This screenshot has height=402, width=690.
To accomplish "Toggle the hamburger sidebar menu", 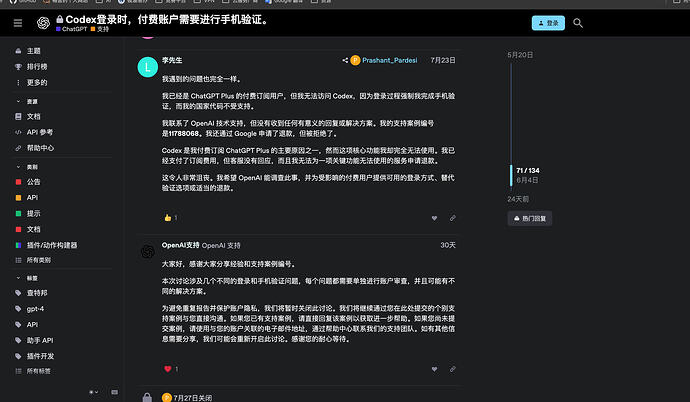I will coord(18,23).
